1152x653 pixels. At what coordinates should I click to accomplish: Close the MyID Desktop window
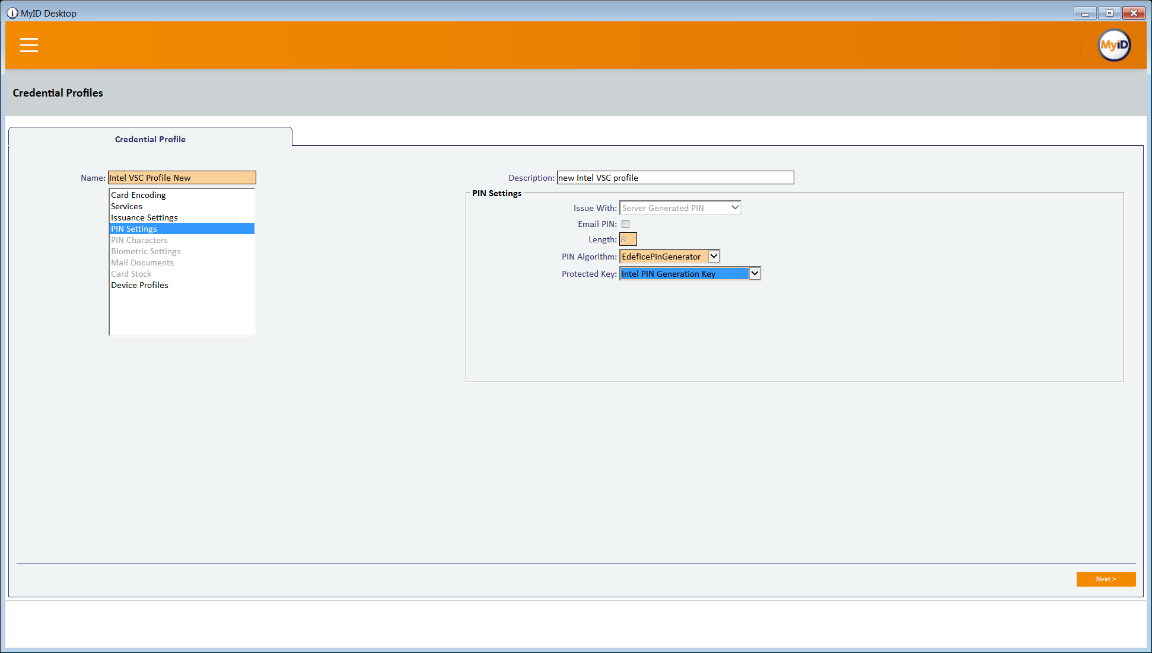[1134, 13]
